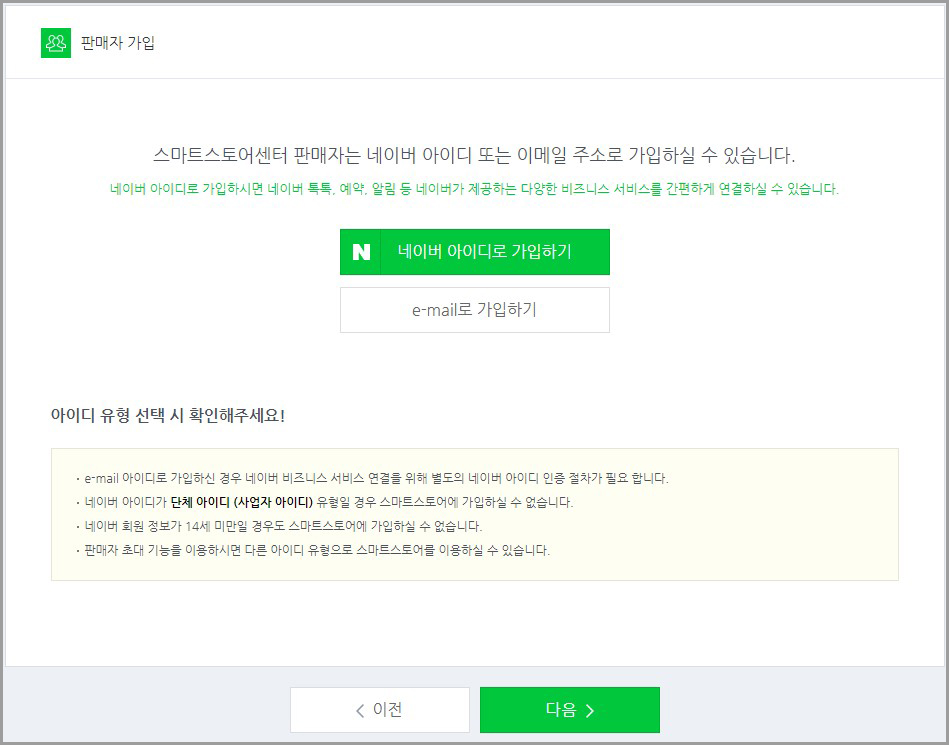Click the main heading about 스마트스토어센터 판매자 가입

474,156
